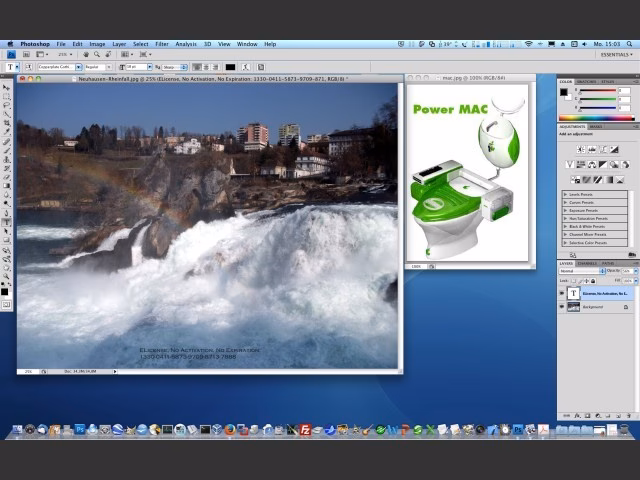Image resolution: width=640 pixels, height=480 pixels.
Task: Open the Analysis menu
Action: [x=186, y=44]
